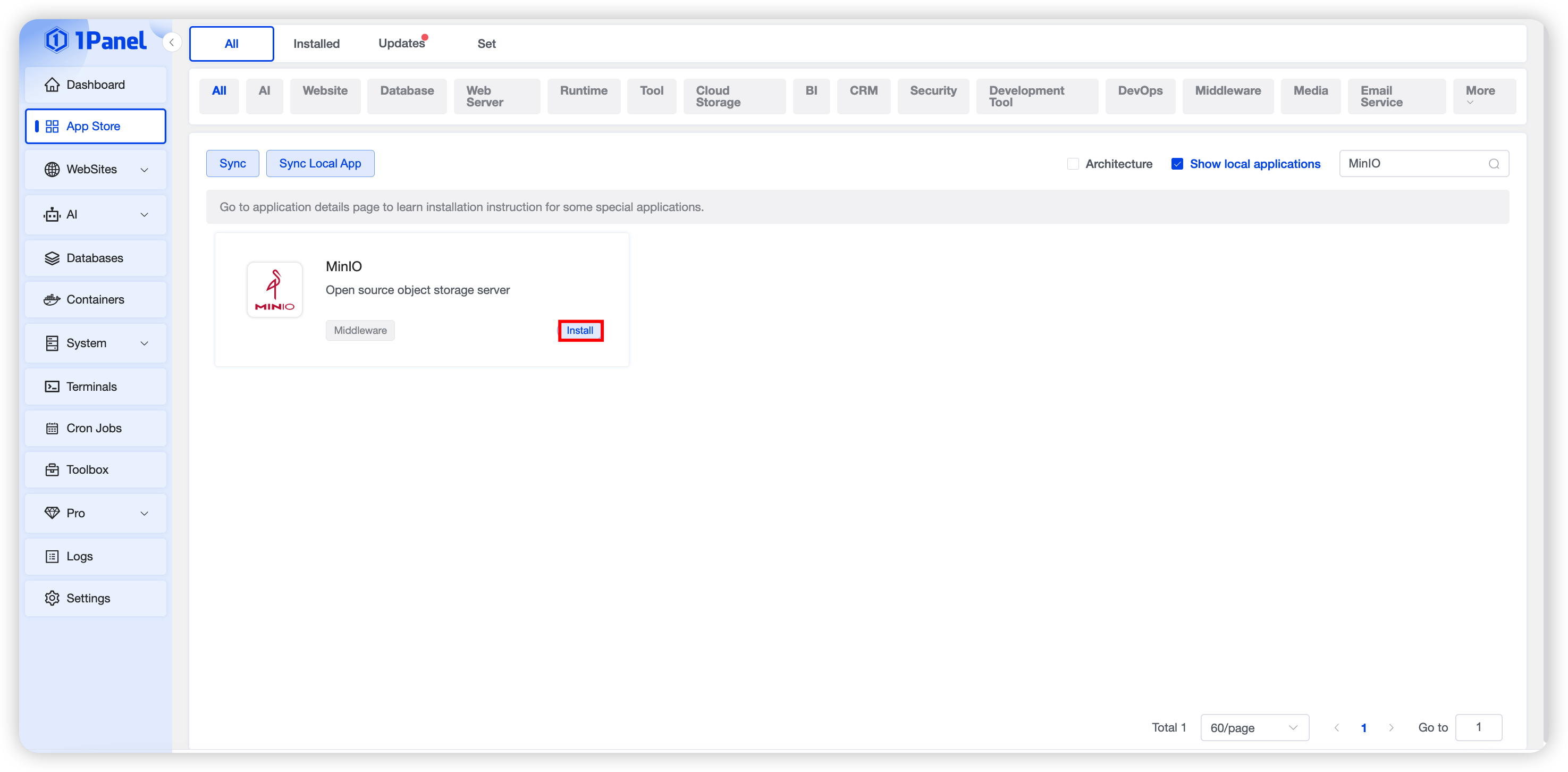Uncheck Show local applications

click(x=1177, y=164)
